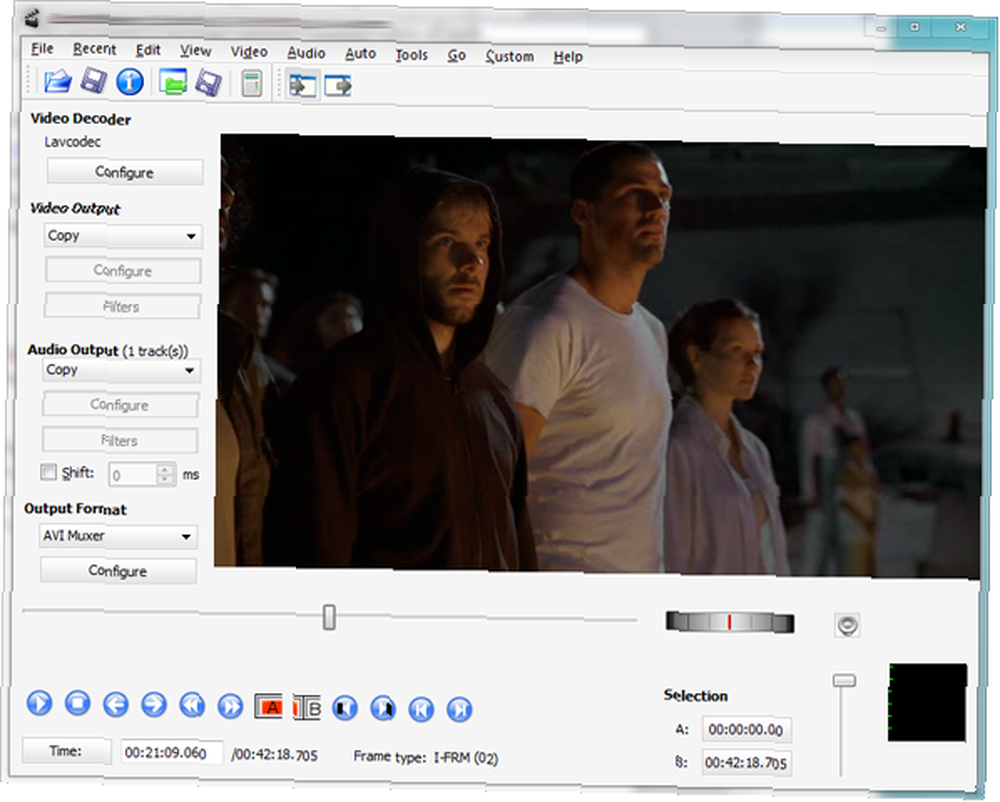Increase the shift value with the up arrow
The height and width of the screenshot is (802, 1000).
coord(165,470)
